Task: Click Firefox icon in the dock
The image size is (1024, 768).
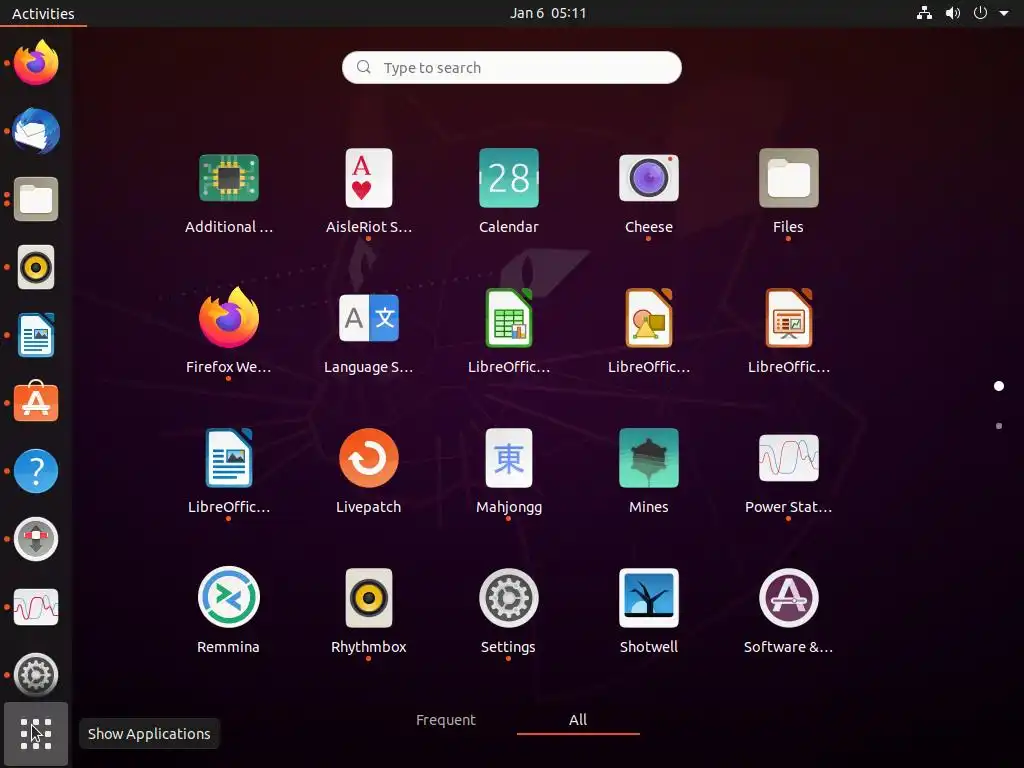Action: pos(36,63)
